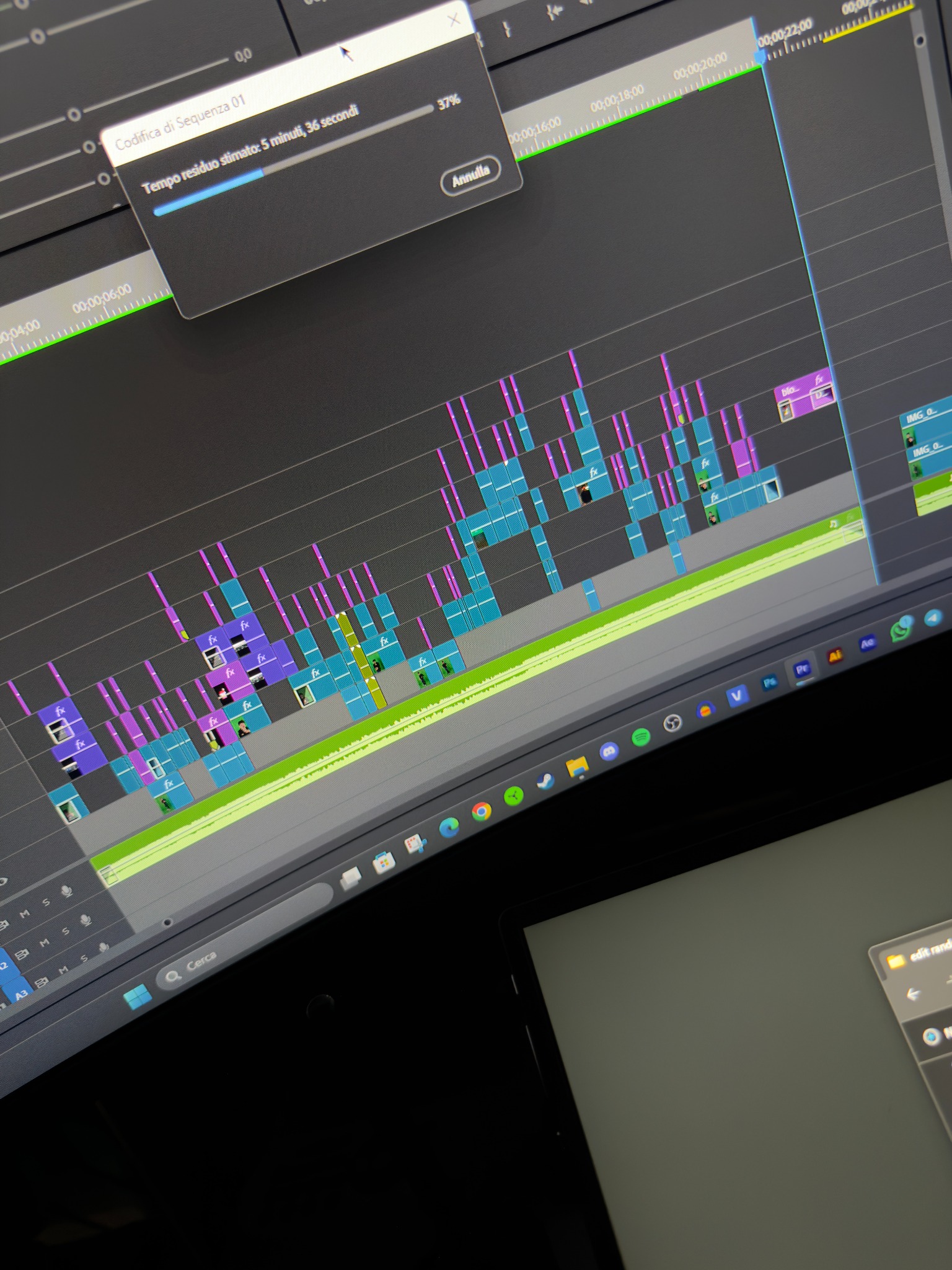Solo the topmost audio track with S
The height and width of the screenshot is (1270, 952).
click(x=46, y=902)
